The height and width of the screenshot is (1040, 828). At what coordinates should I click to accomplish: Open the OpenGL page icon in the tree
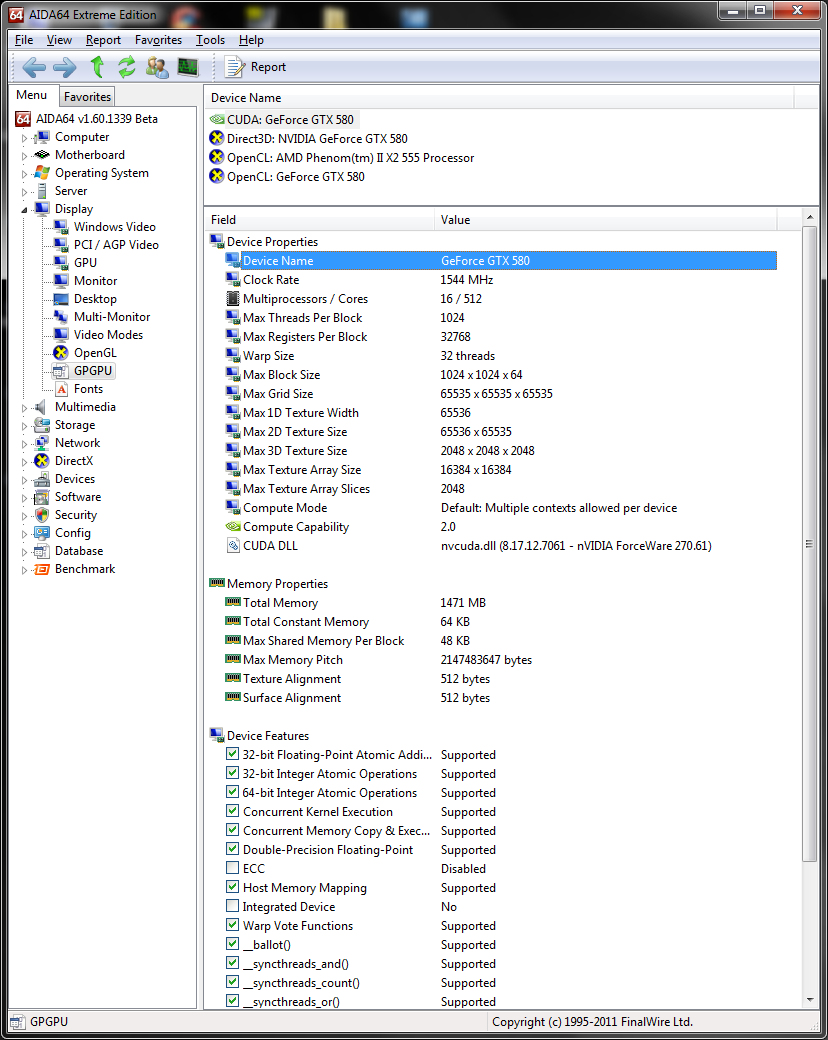click(x=61, y=353)
